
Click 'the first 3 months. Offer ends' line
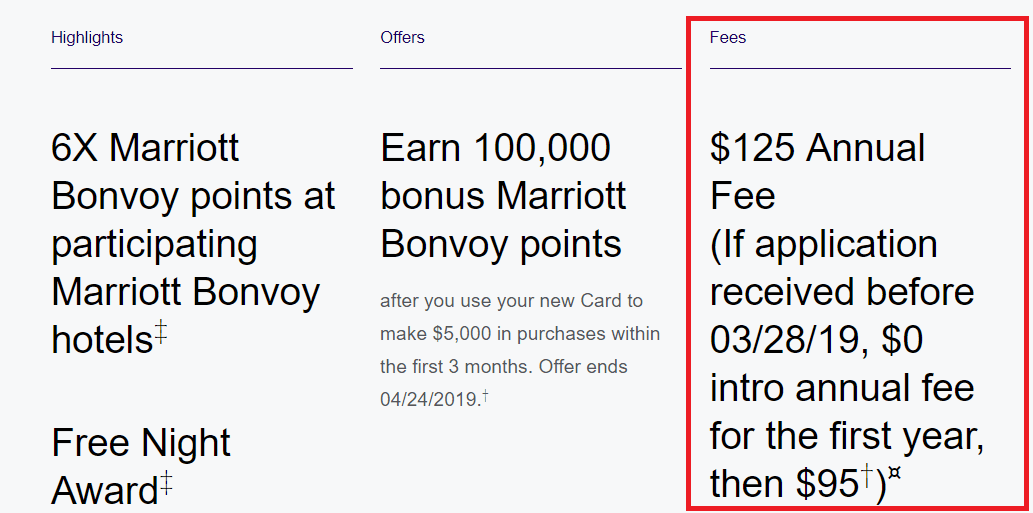point(504,366)
